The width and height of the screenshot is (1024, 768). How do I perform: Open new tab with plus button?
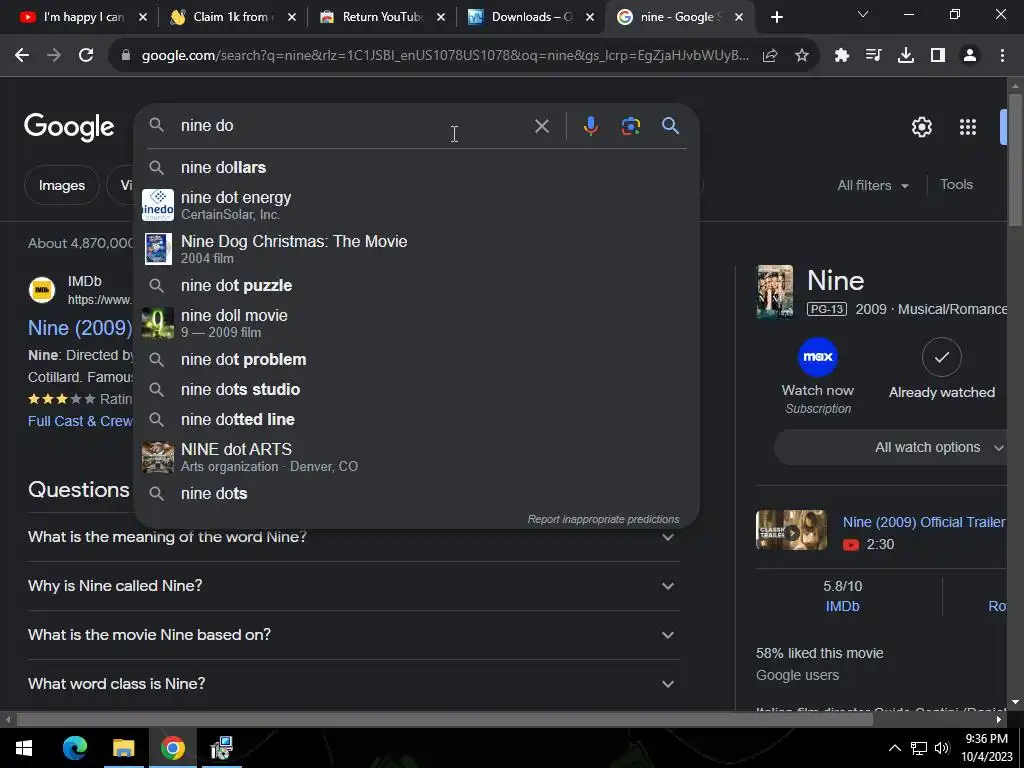[x=776, y=18]
